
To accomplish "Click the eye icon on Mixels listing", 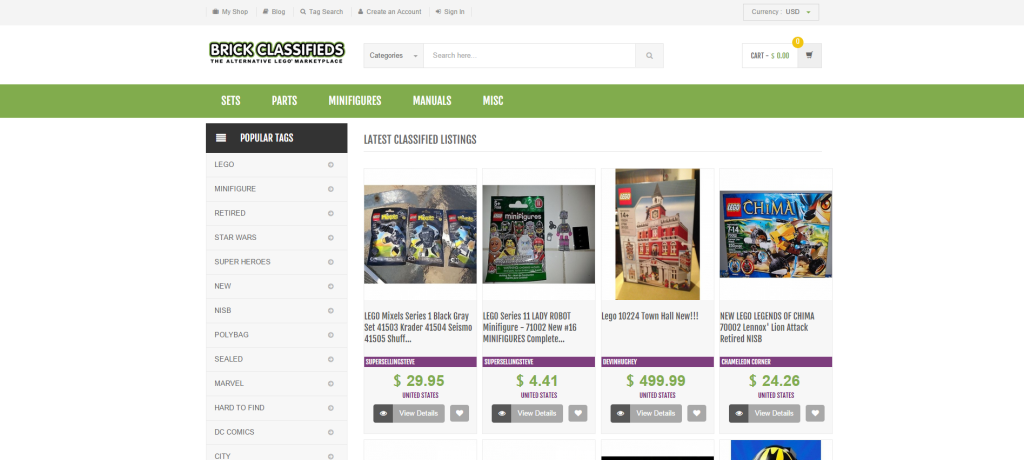I will [383, 413].
